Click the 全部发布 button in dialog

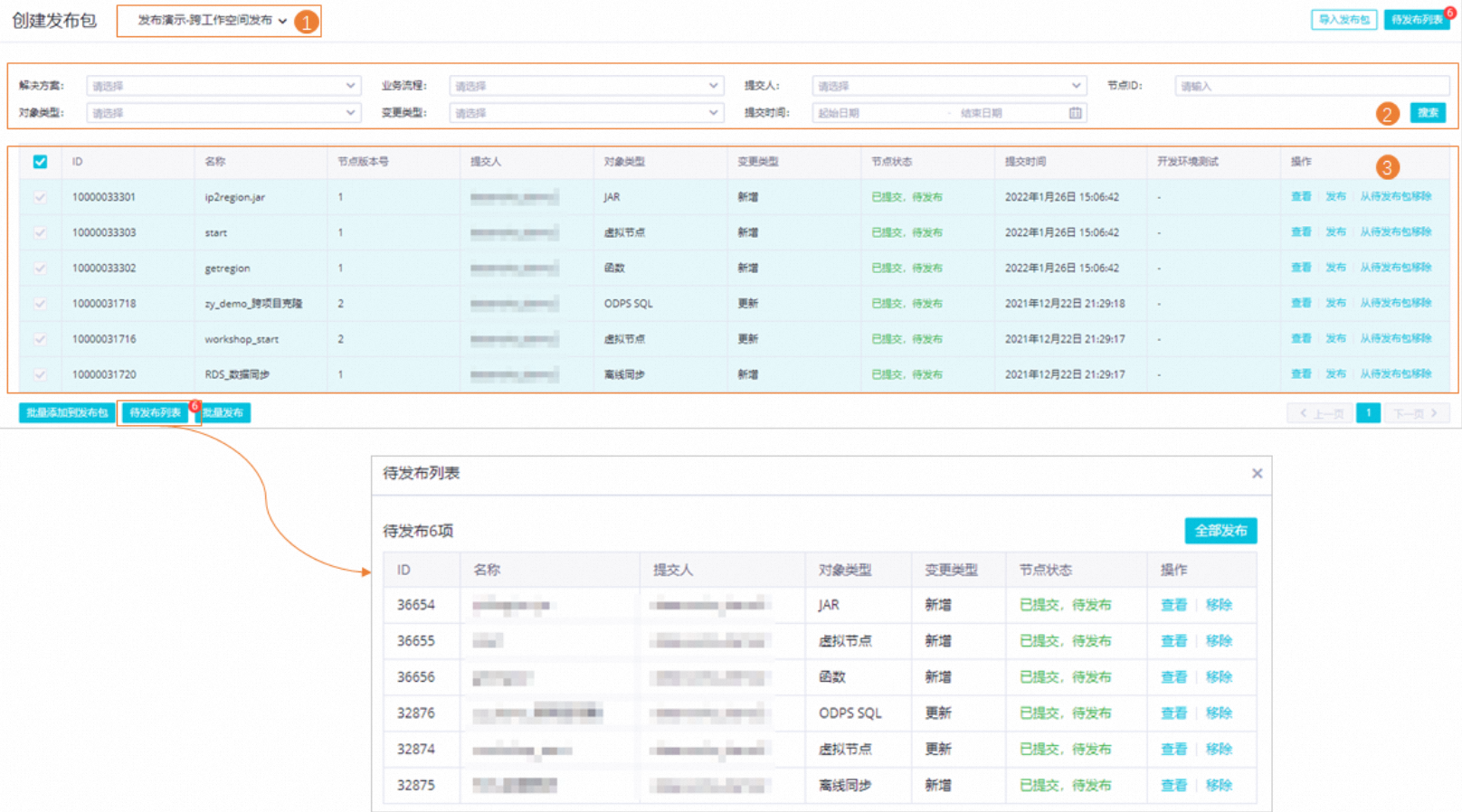pos(1220,531)
